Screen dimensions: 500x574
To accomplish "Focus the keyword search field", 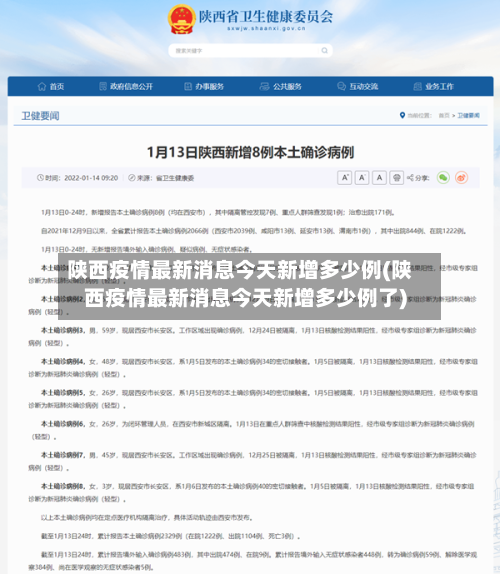I will pyautogui.click(x=250, y=51).
